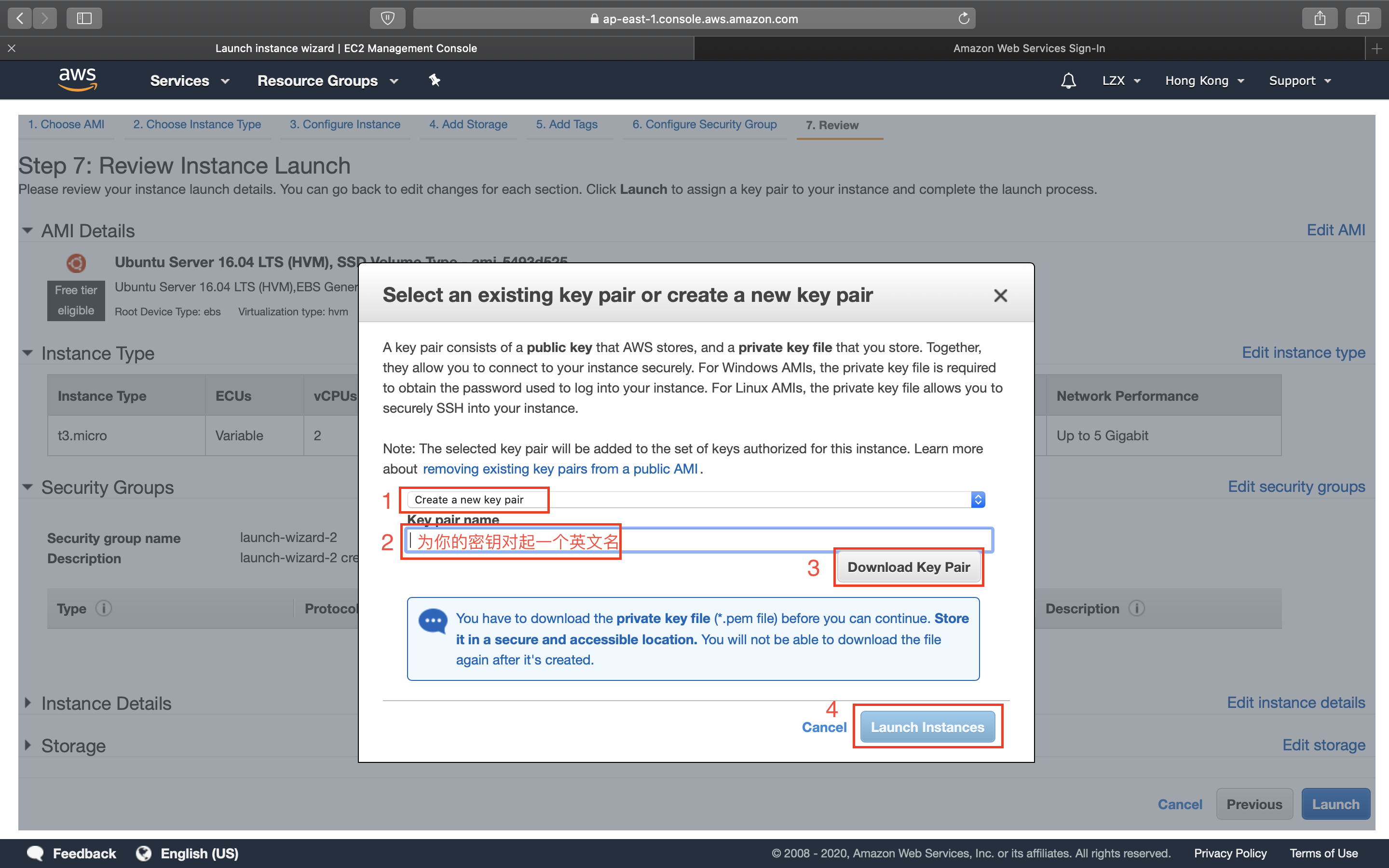Toggle the Safari sidebar icon
This screenshot has height=868, width=1389.
click(84, 18)
